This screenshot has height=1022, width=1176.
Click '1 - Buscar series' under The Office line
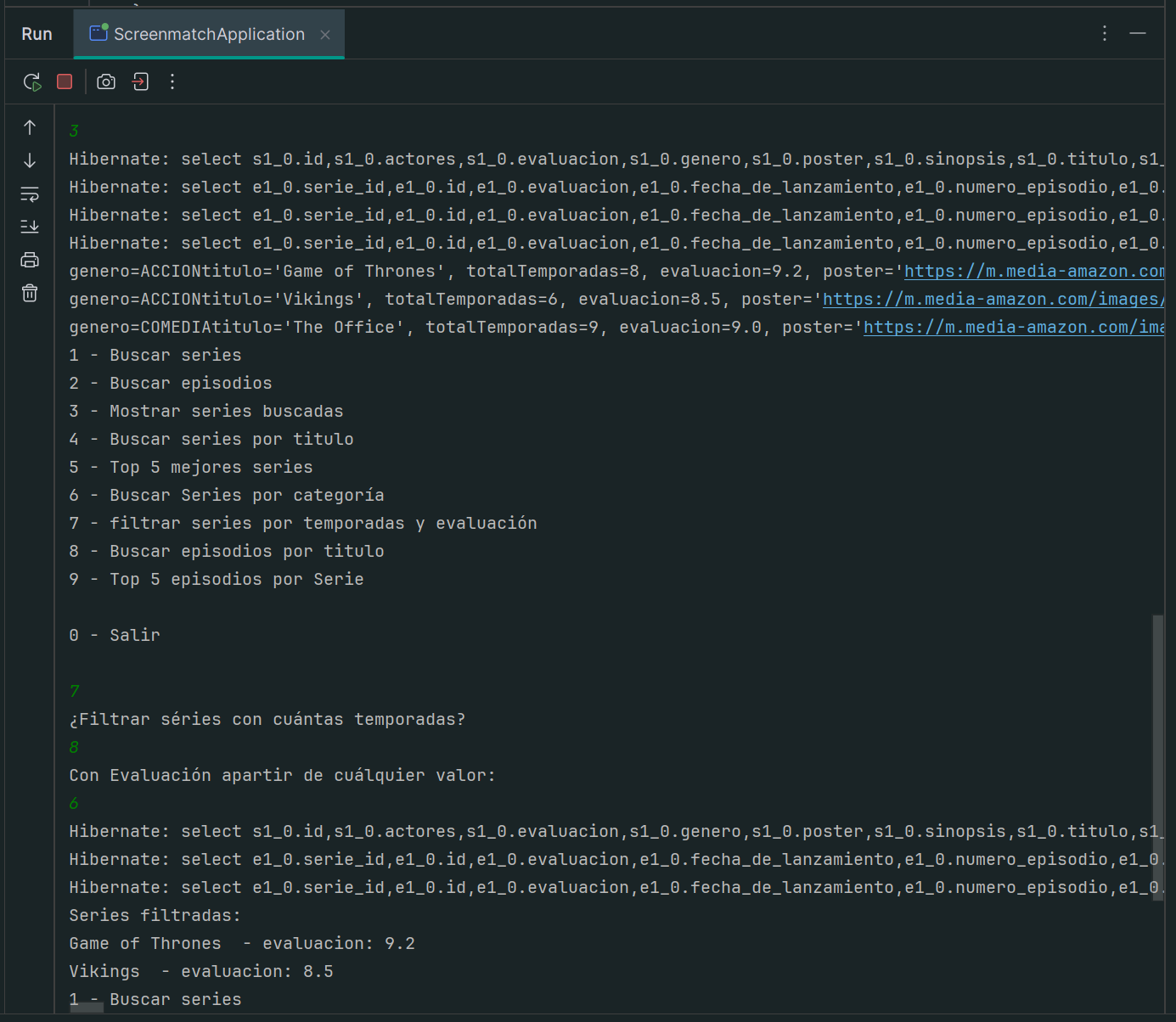[155, 356]
